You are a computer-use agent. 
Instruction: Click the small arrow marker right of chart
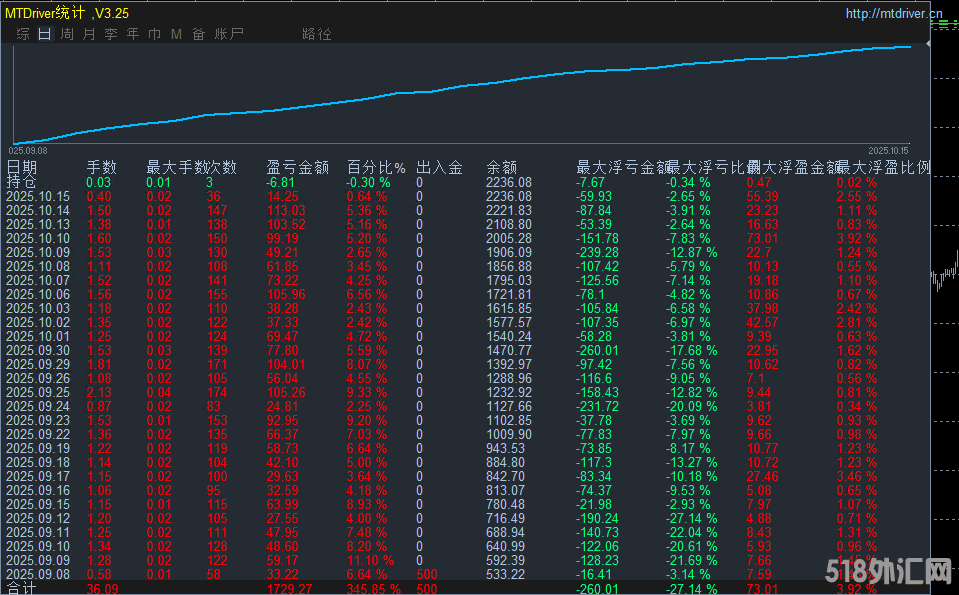929,45
